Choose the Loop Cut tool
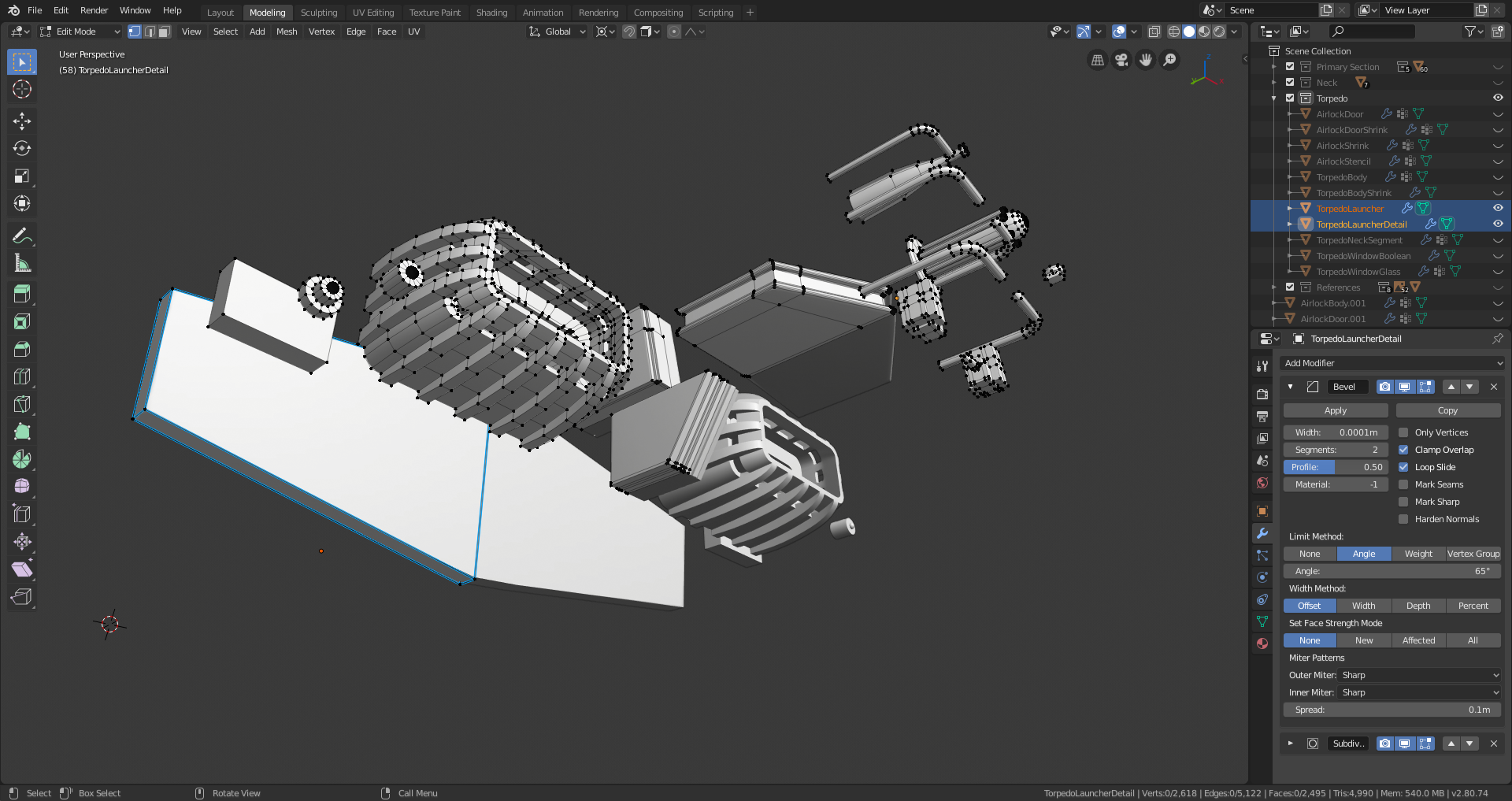 (x=22, y=376)
